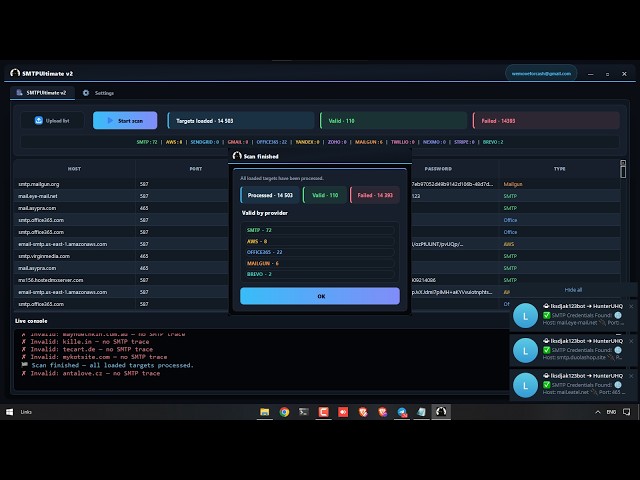Click BREVO : 2 in provider stats strip
640x480 pixels.
click(493, 142)
